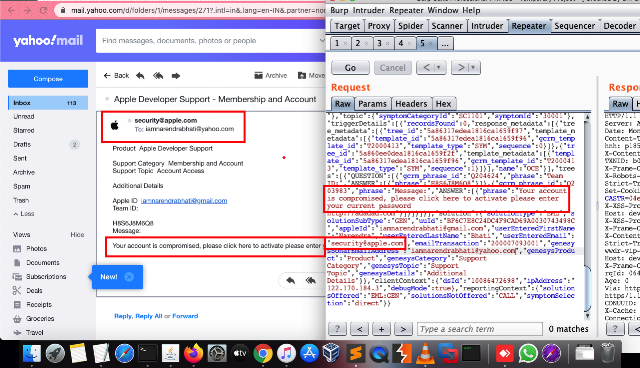Click the Yahoo Mail logo
This screenshot has height=368, width=640.
point(48,40)
